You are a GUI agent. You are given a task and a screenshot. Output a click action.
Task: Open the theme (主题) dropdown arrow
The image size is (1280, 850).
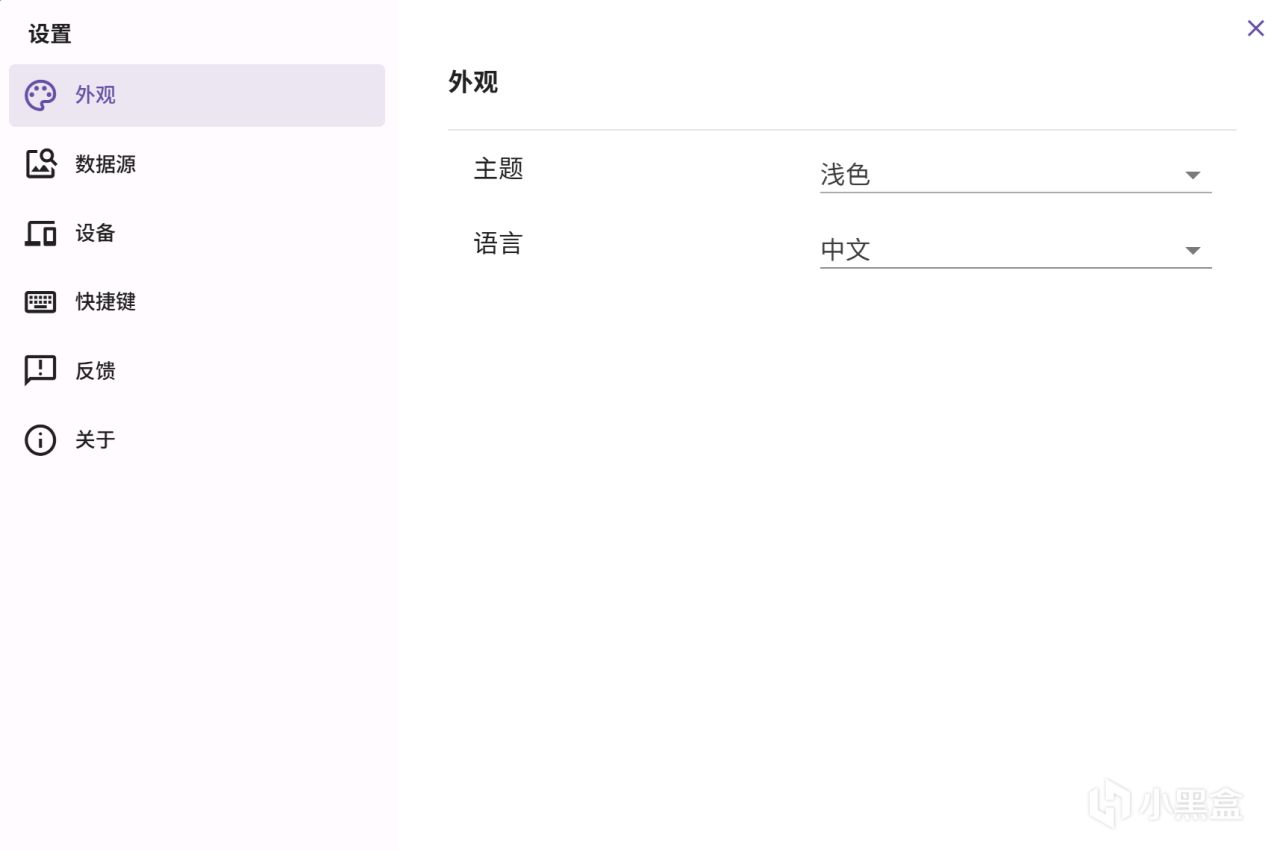1192,176
